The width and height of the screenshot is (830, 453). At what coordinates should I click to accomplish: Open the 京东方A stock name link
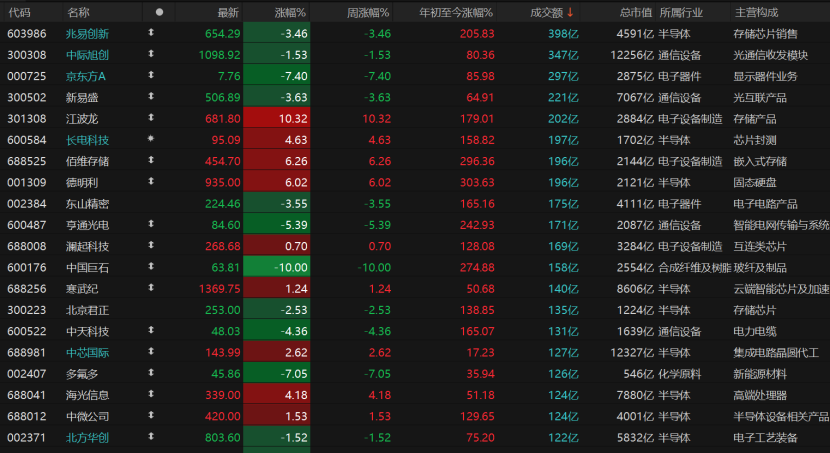pos(85,76)
